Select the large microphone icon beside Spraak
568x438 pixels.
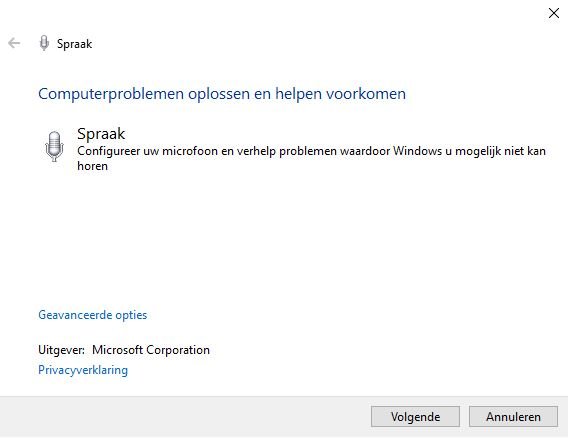tap(54, 146)
